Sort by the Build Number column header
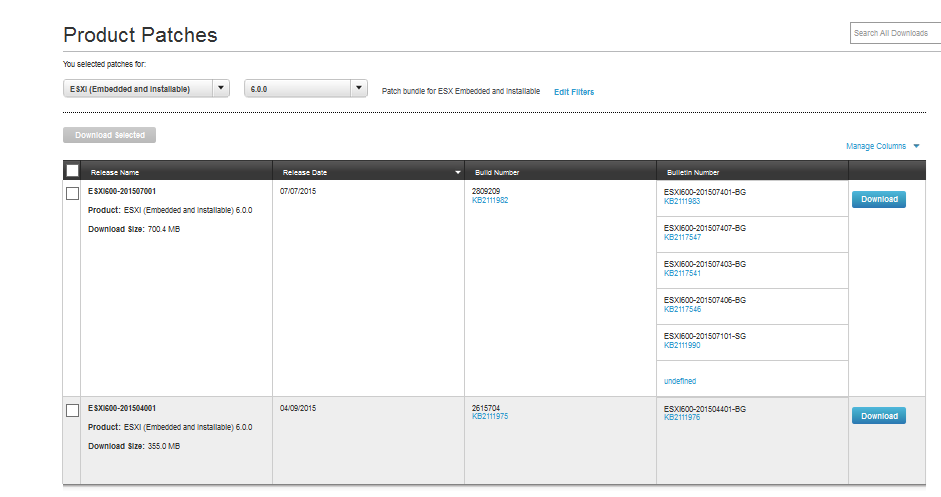Image resolution: width=941 pixels, height=497 pixels. [x=497, y=172]
